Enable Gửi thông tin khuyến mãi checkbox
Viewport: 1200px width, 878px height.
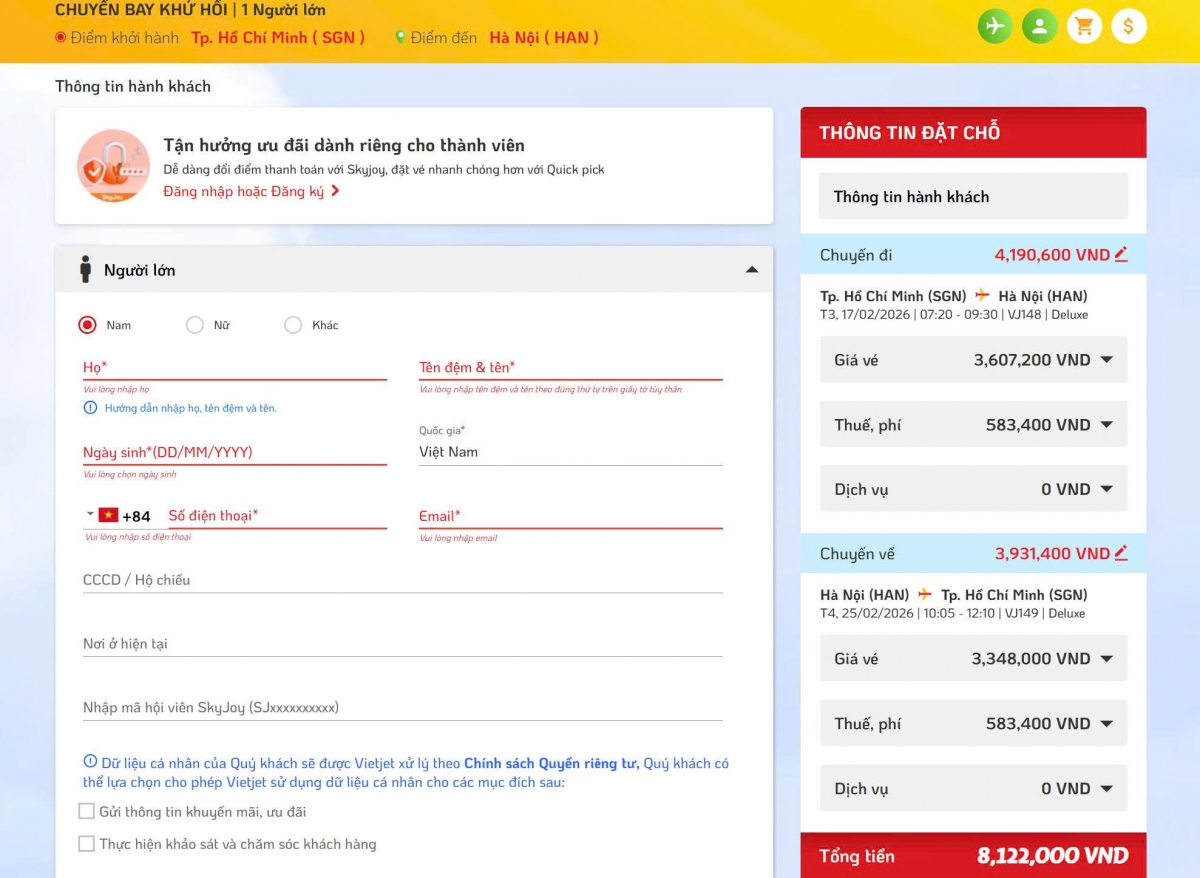pos(87,811)
